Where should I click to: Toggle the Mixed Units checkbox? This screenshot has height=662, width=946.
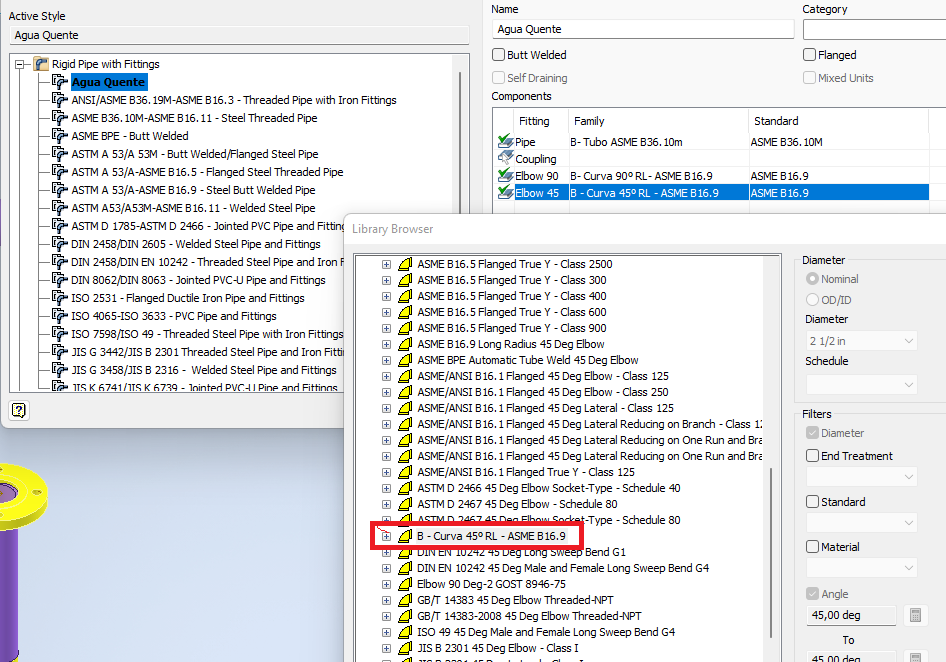coord(810,78)
